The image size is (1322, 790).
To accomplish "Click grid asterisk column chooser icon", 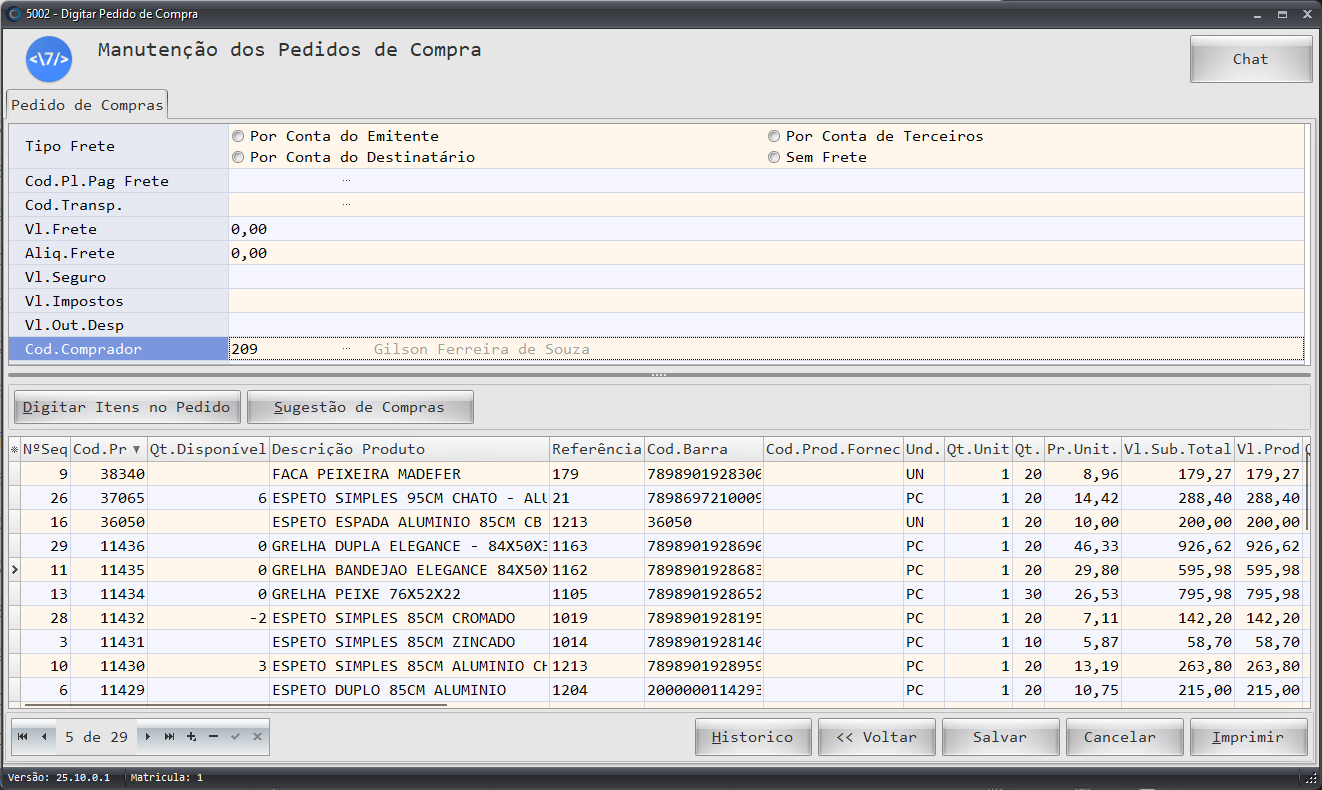I will click(x=14, y=450).
